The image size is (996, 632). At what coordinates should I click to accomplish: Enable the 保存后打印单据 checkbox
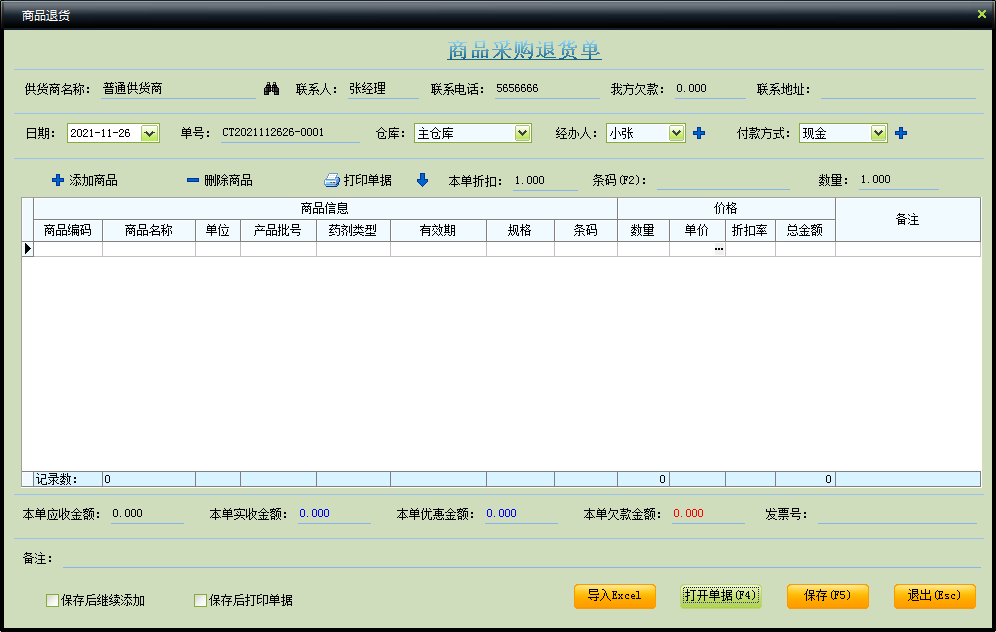(x=200, y=600)
